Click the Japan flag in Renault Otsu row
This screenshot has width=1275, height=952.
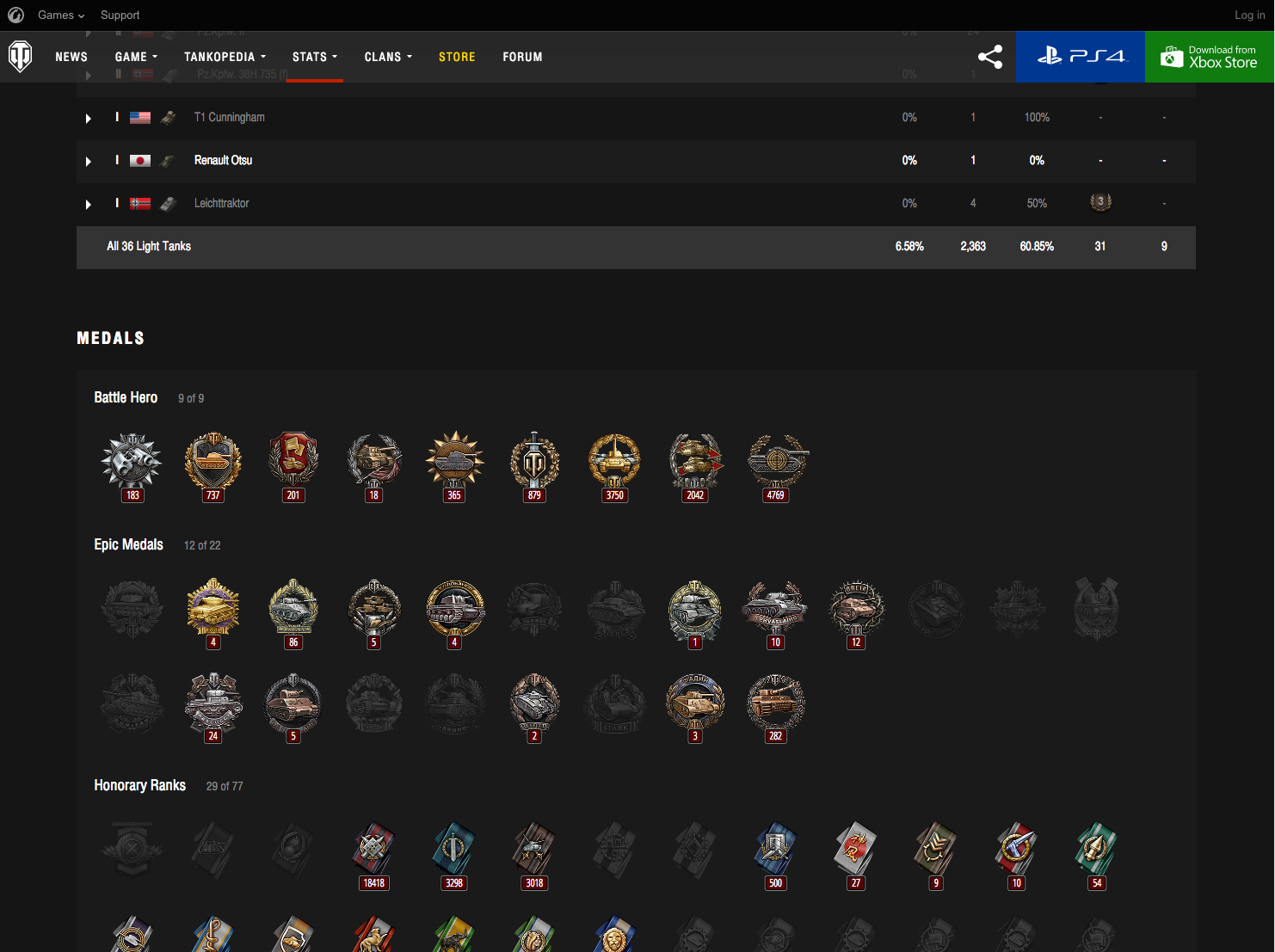140,161
